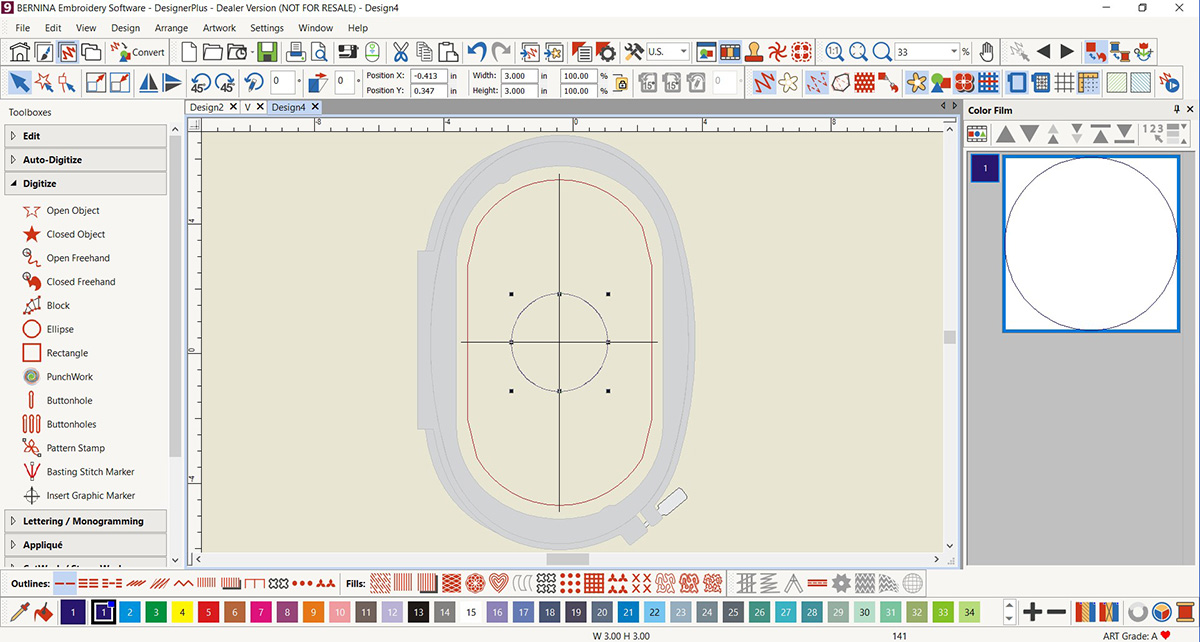Rotate 45 degrees clockwise
This screenshot has width=1200, height=642.
tap(225, 82)
